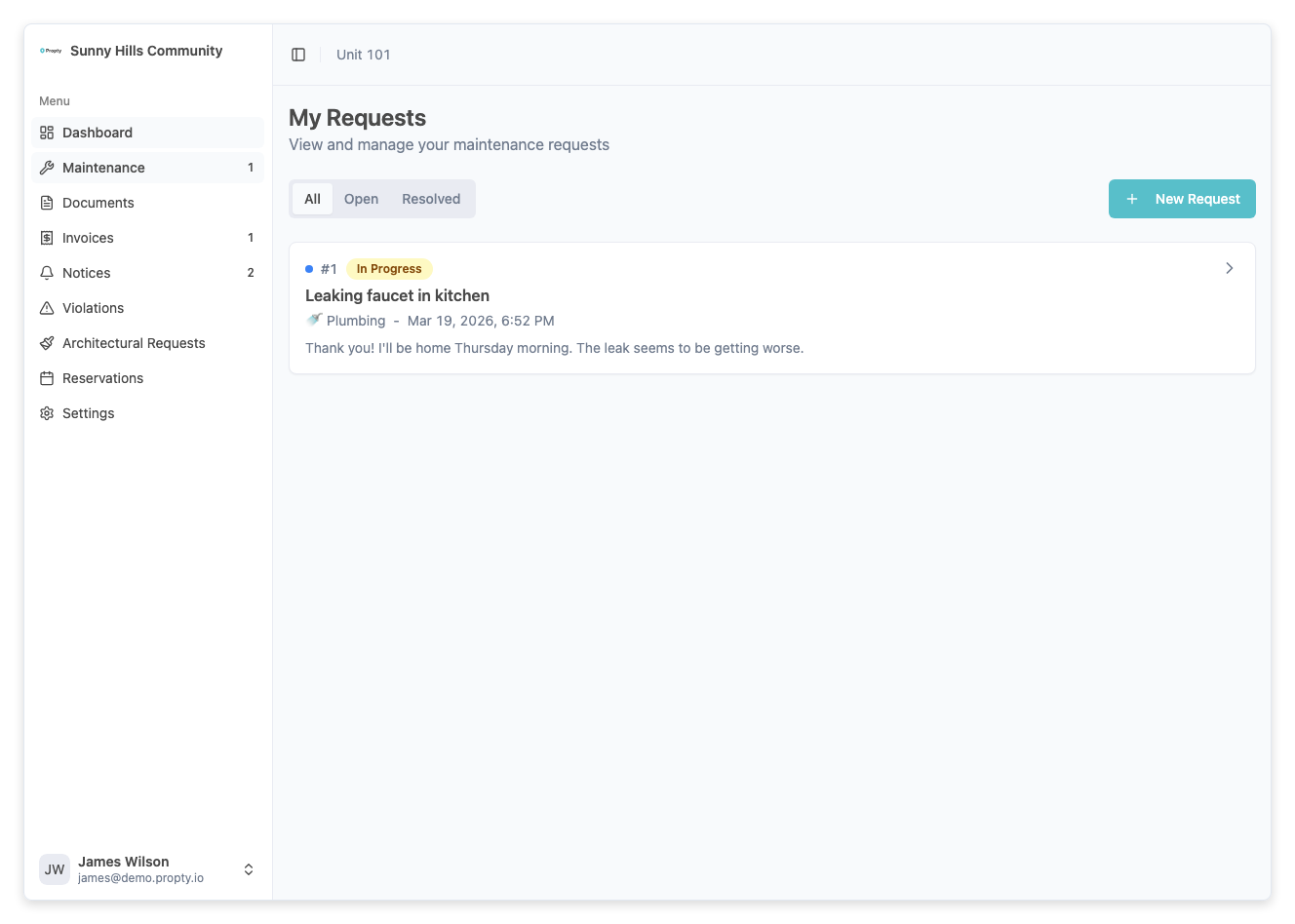Select the All requests tab
1295x924 pixels.
click(x=312, y=199)
